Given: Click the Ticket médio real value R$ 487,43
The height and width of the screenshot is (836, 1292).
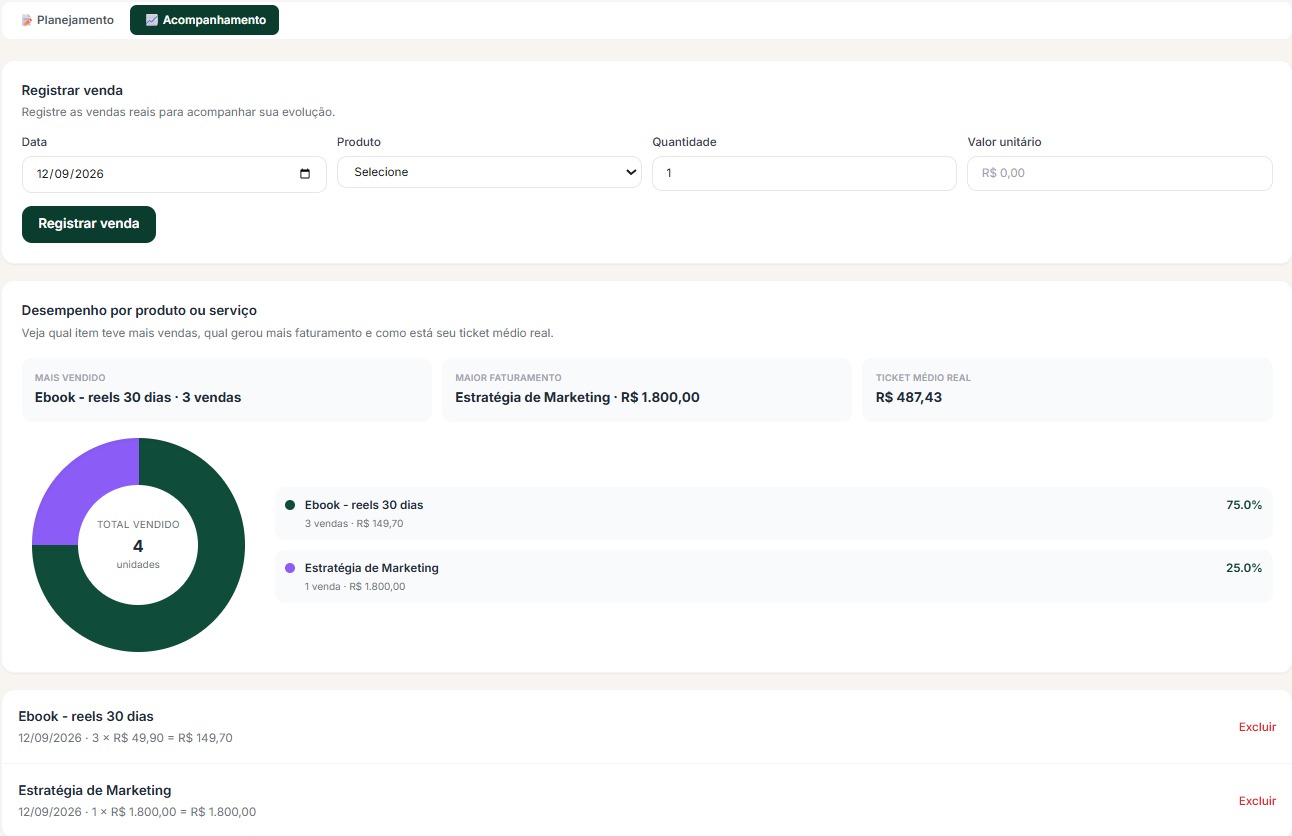Looking at the screenshot, I should [909, 397].
